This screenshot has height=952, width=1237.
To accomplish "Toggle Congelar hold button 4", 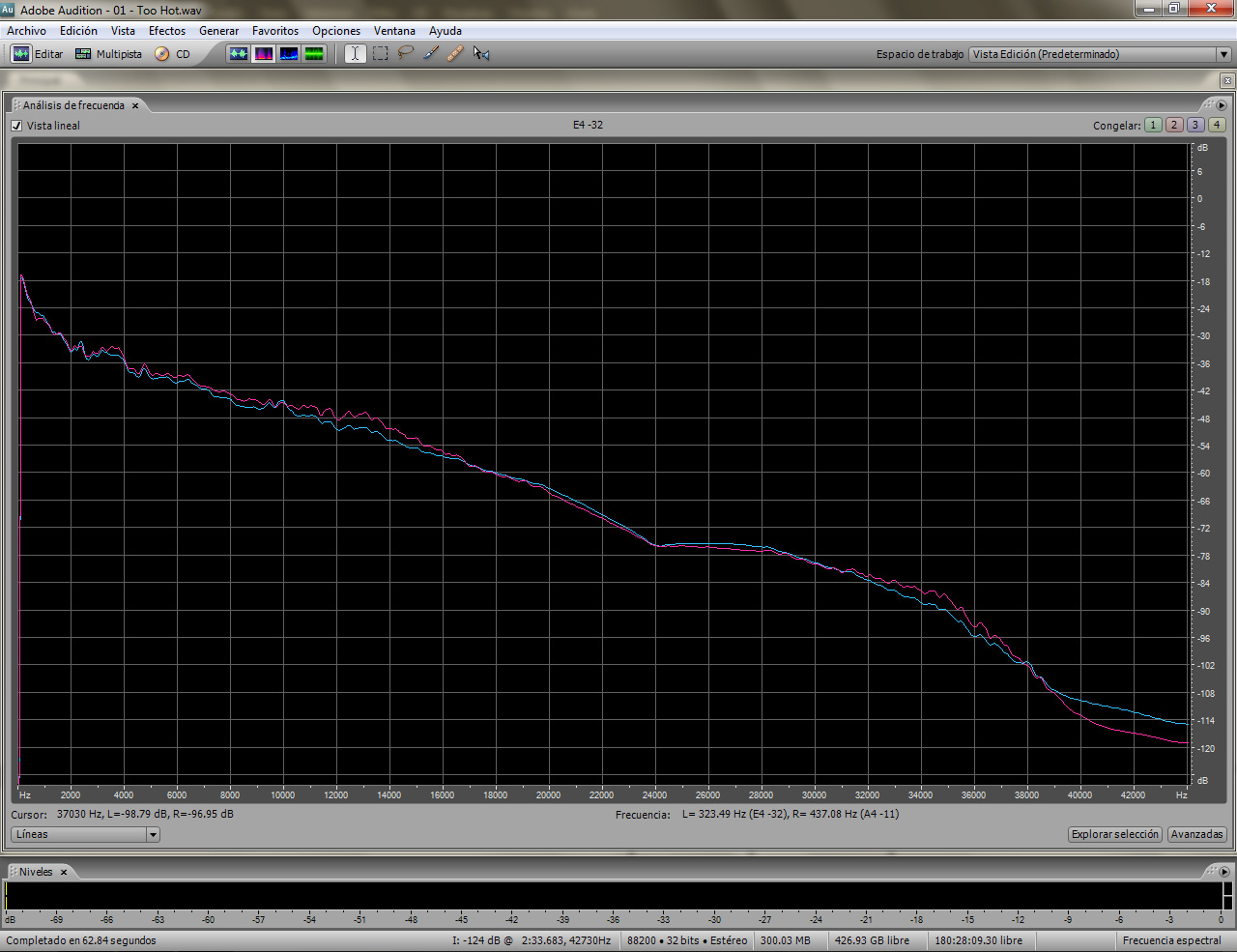I will 1217,125.
